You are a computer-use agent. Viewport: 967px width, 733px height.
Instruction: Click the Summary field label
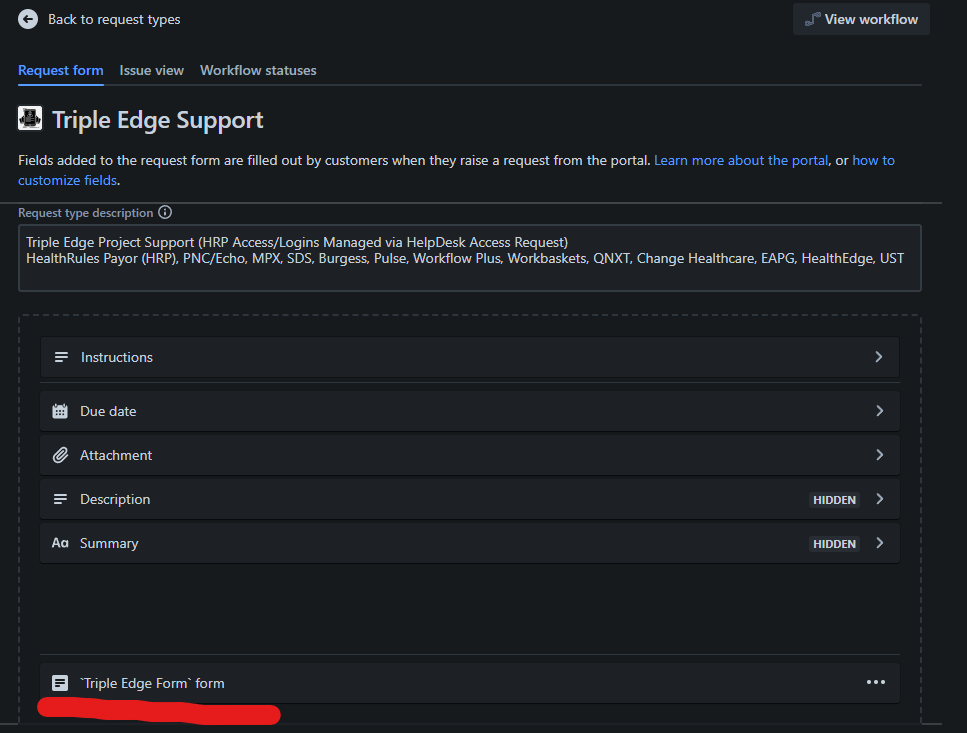coord(109,543)
